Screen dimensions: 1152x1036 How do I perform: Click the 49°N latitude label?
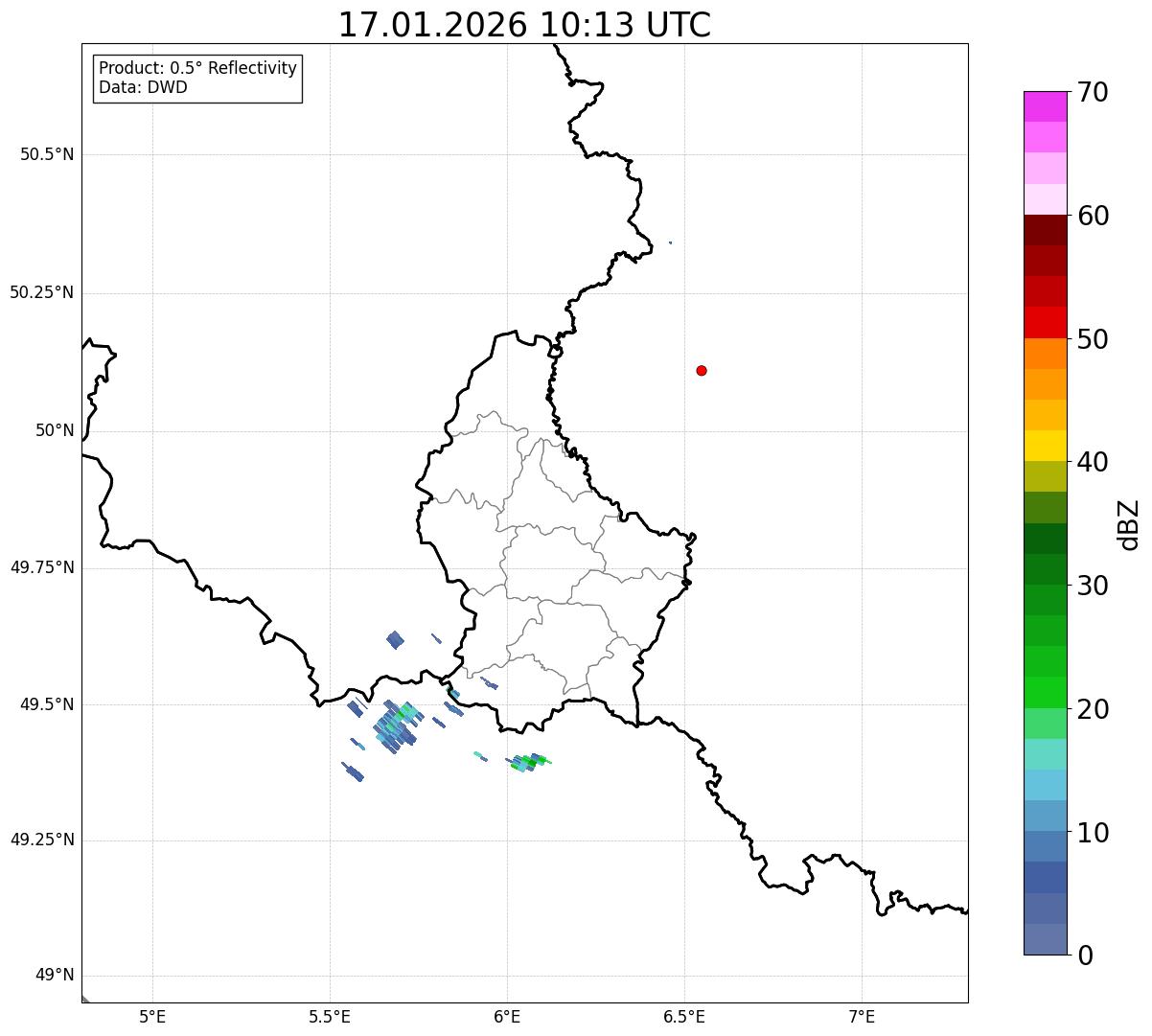pos(55,975)
